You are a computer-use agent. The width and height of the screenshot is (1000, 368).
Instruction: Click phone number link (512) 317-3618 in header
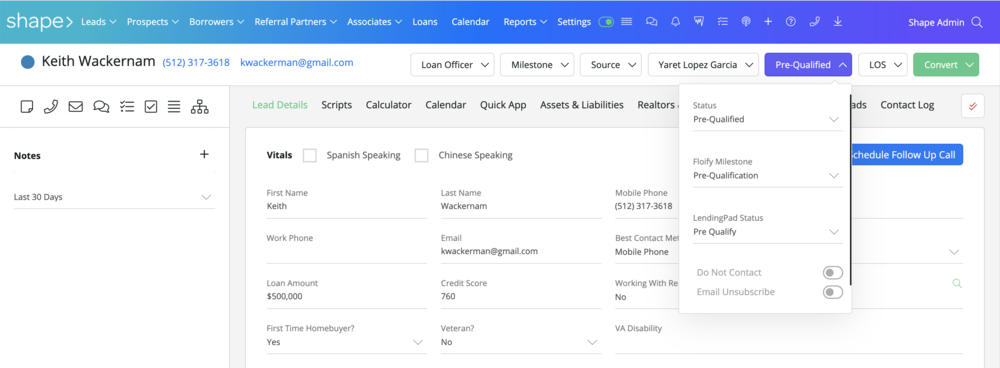(196, 63)
